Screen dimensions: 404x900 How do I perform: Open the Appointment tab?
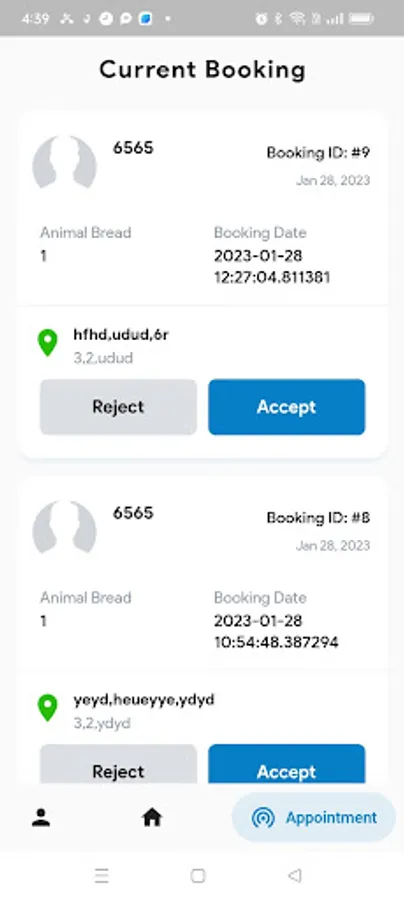pos(314,817)
